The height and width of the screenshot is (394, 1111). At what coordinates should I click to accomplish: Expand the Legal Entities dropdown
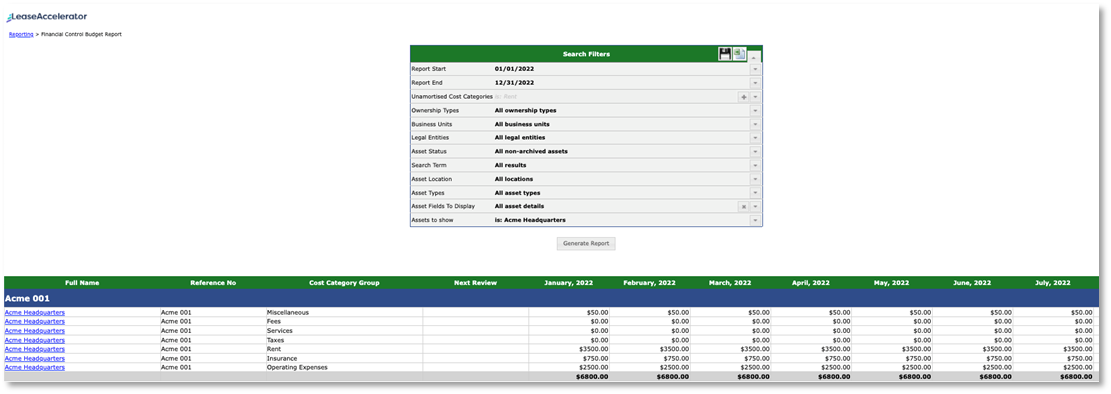pos(755,137)
